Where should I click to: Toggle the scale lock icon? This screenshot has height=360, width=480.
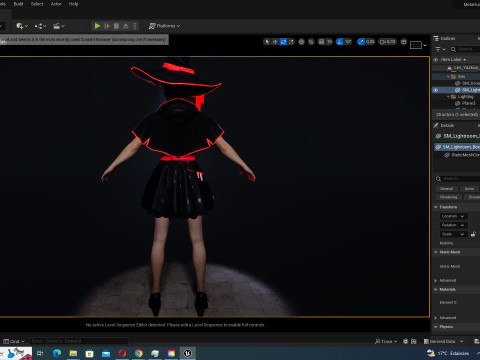pos(473,234)
